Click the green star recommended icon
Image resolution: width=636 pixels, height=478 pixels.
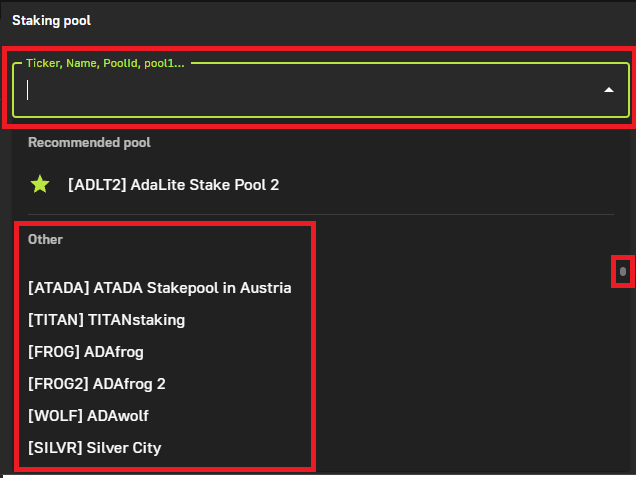click(40, 184)
